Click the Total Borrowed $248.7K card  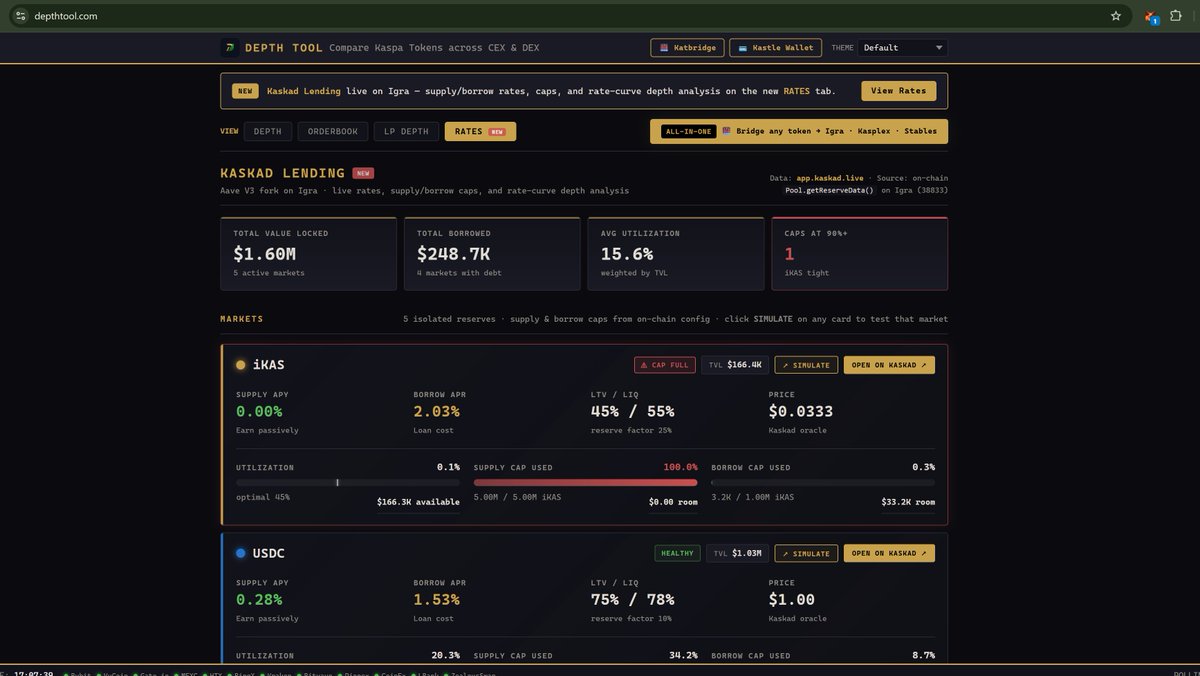pos(492,254)
